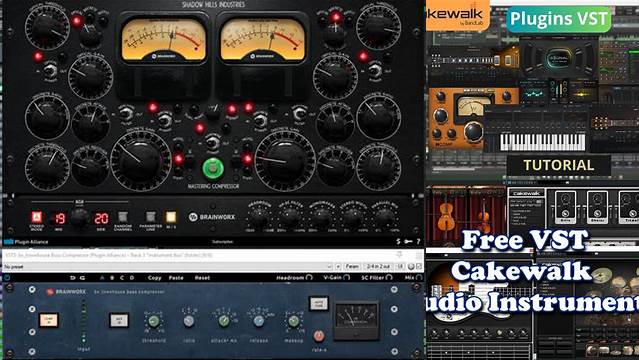The image size is (639, 360).
Task: Click the pin icon in the VST window title bar
Action: (399, 255)
